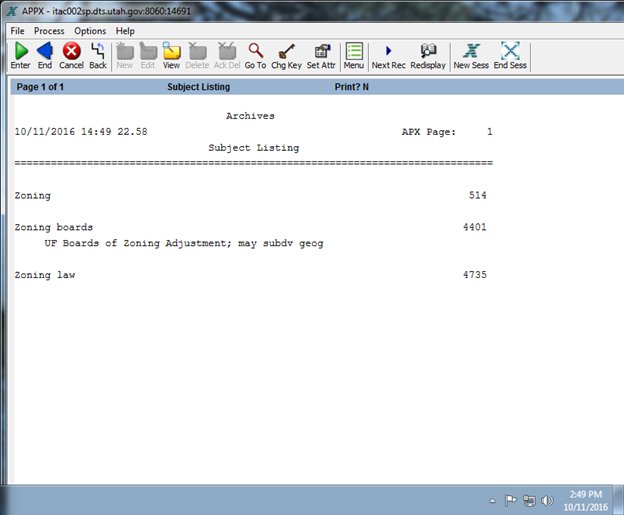The height and width of the screenshot is (515, 624).
Task: Click the 'Zoning law' subject row
Action: pos(250,275)
